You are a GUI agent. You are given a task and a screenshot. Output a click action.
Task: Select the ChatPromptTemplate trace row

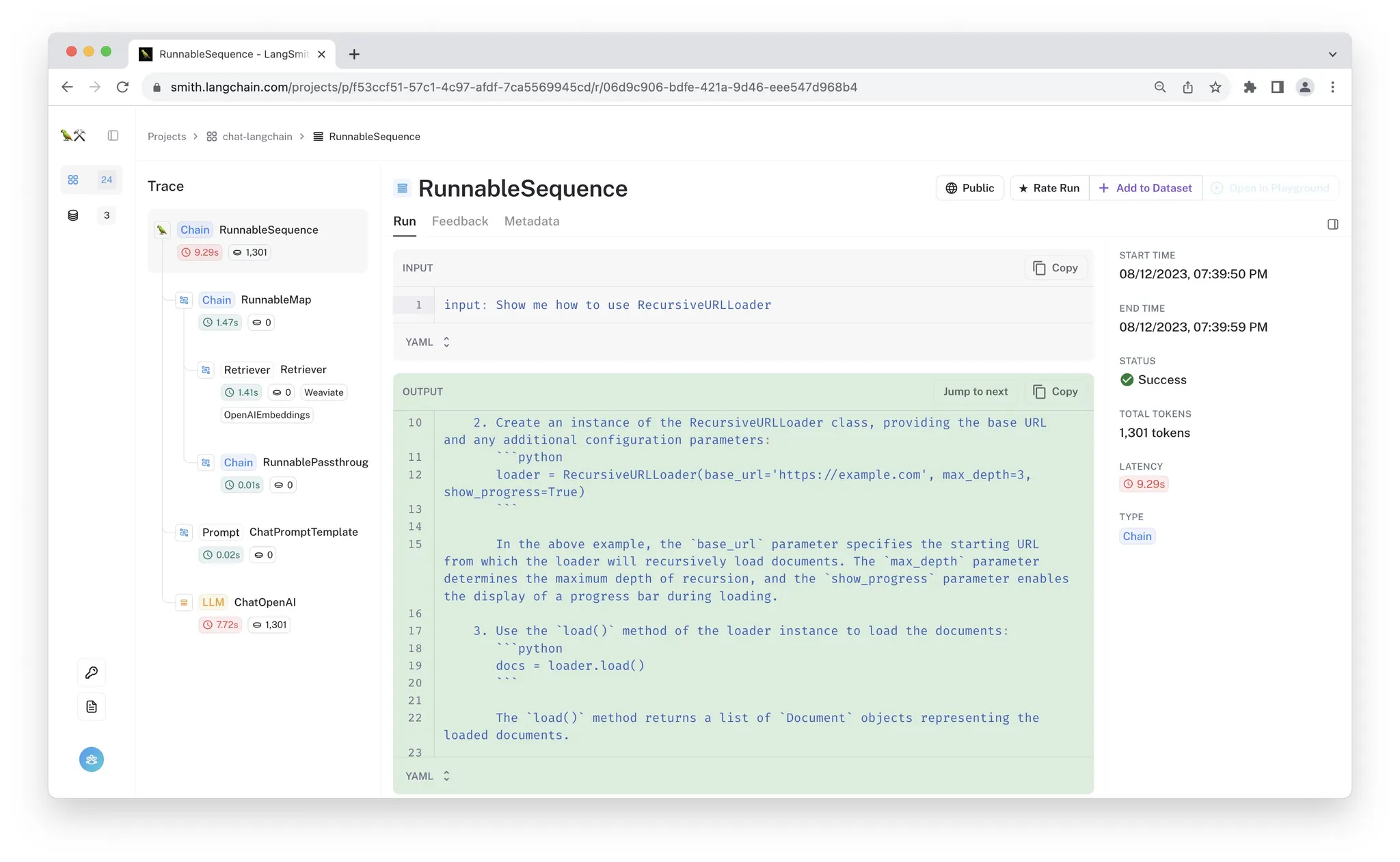(x=270, y=543)
